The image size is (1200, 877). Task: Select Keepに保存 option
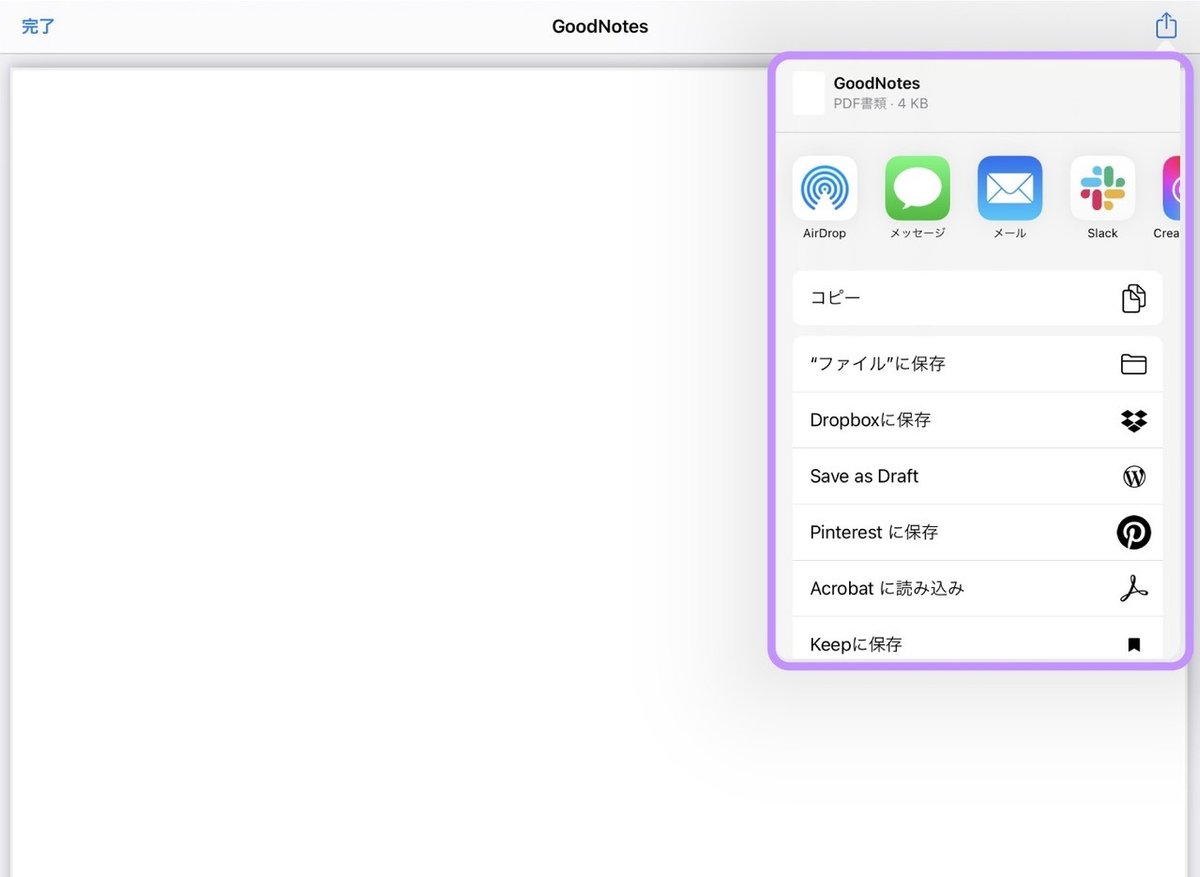(978, 640)
